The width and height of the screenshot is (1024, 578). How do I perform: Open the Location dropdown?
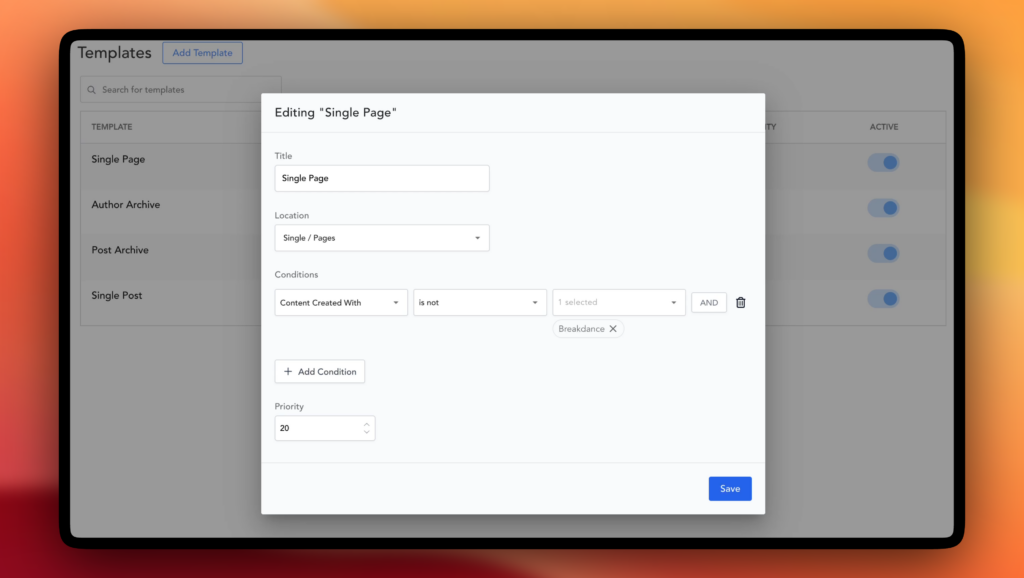click(x=381, y=238)
